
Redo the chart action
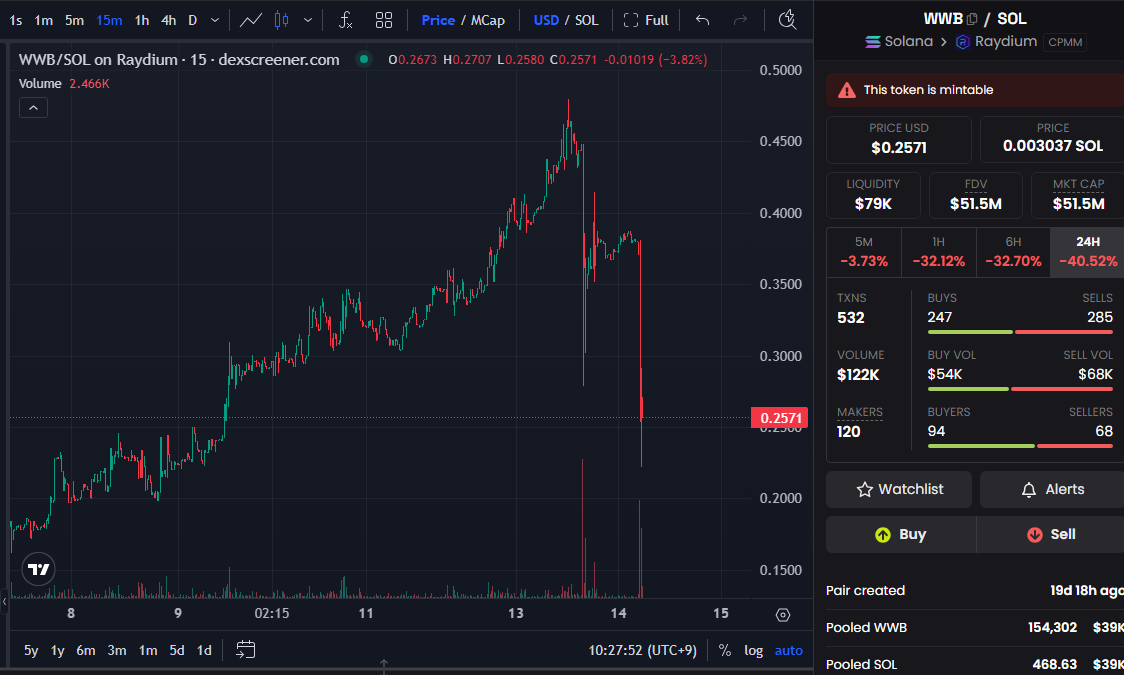coord(740,20)
